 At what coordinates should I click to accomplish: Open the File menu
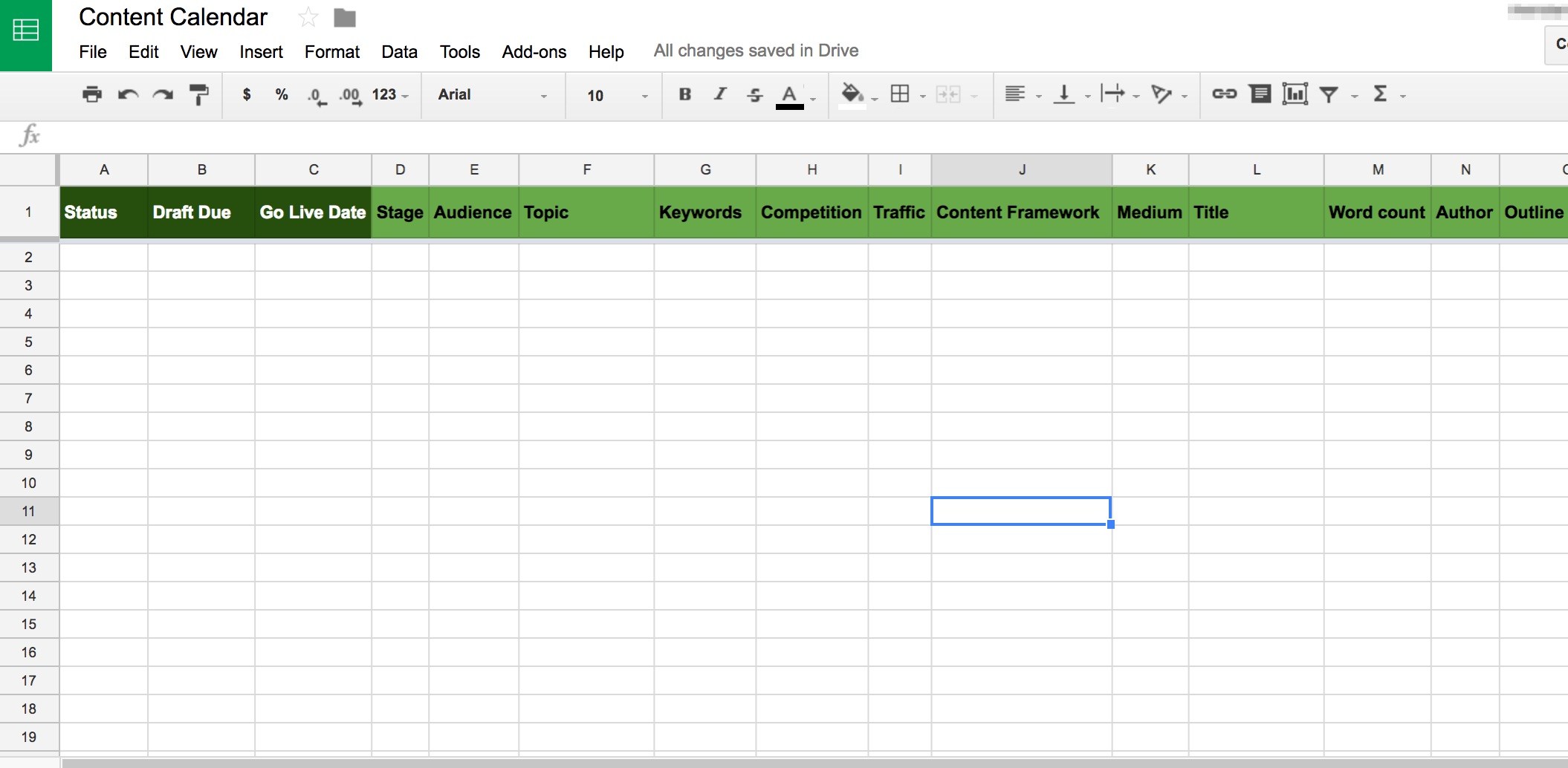click(93, 51)
